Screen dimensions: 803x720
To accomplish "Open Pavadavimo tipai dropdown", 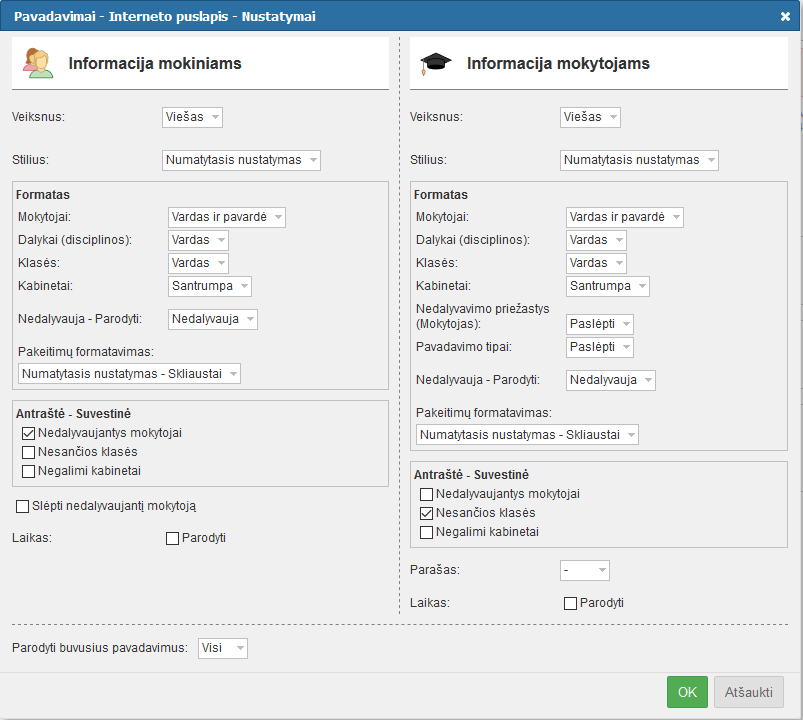I will coord(599,347).
